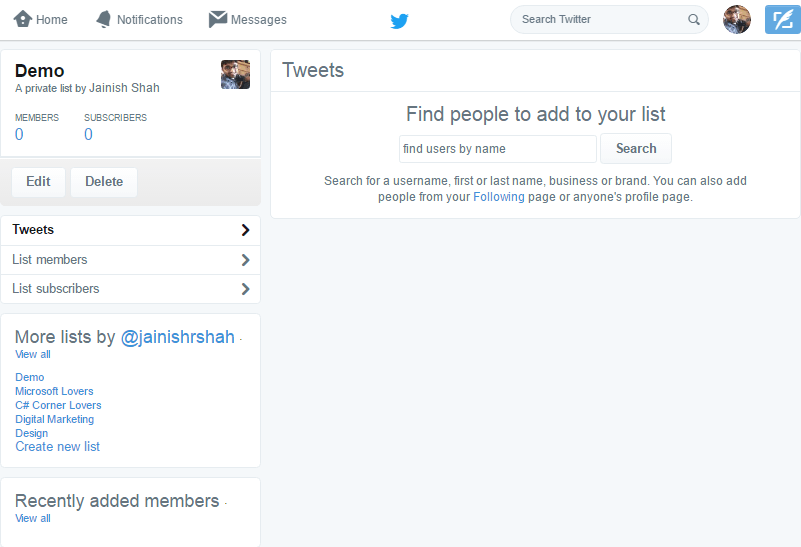Open the C# Corner Lovers list
801x547 pixels.
tap(58, 406)
